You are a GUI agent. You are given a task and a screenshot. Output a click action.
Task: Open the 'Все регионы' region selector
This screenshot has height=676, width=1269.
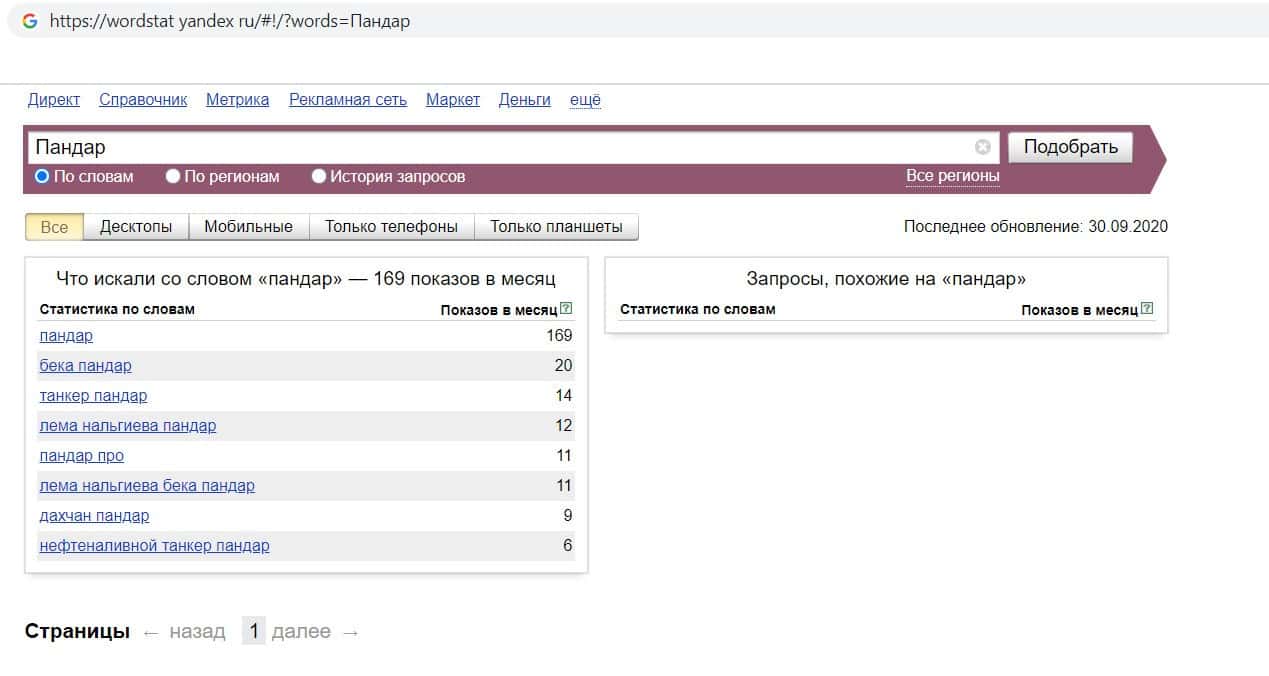click(952, 176)
